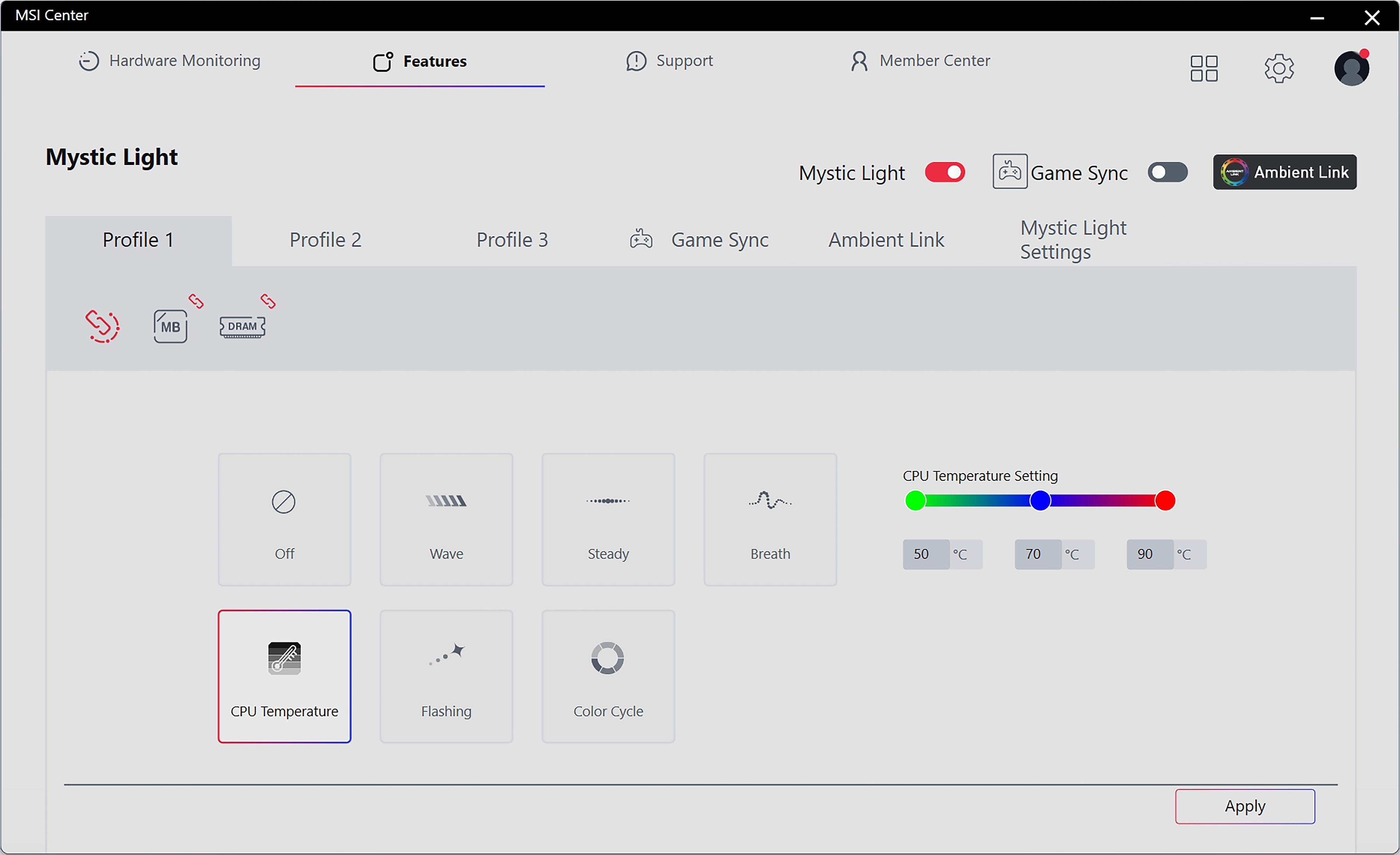Click the all-device sync link icon
The image size is (1400, 855).
point(102,326)
